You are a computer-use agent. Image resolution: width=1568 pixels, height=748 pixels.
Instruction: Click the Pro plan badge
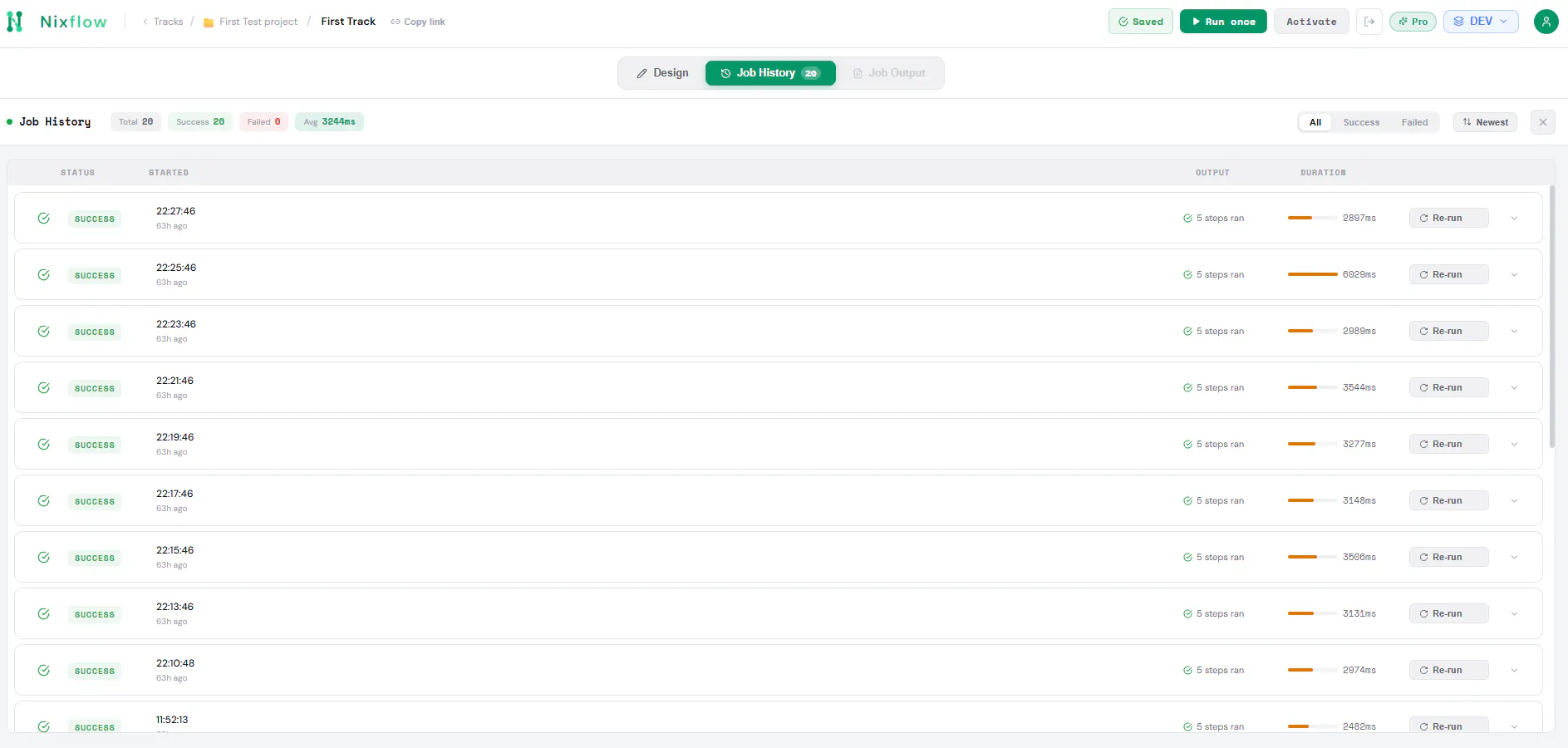point(1413,22)
